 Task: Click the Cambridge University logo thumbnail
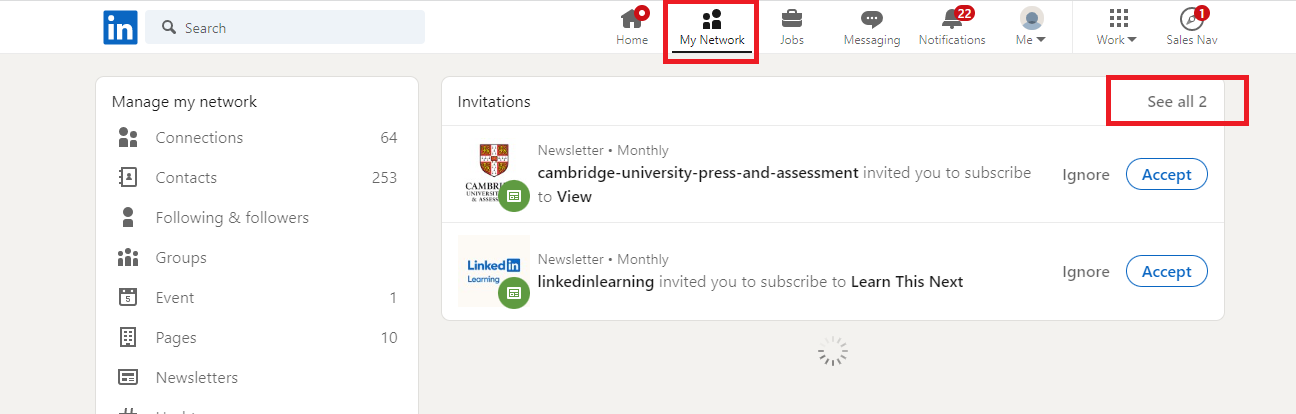coord(494,174)
